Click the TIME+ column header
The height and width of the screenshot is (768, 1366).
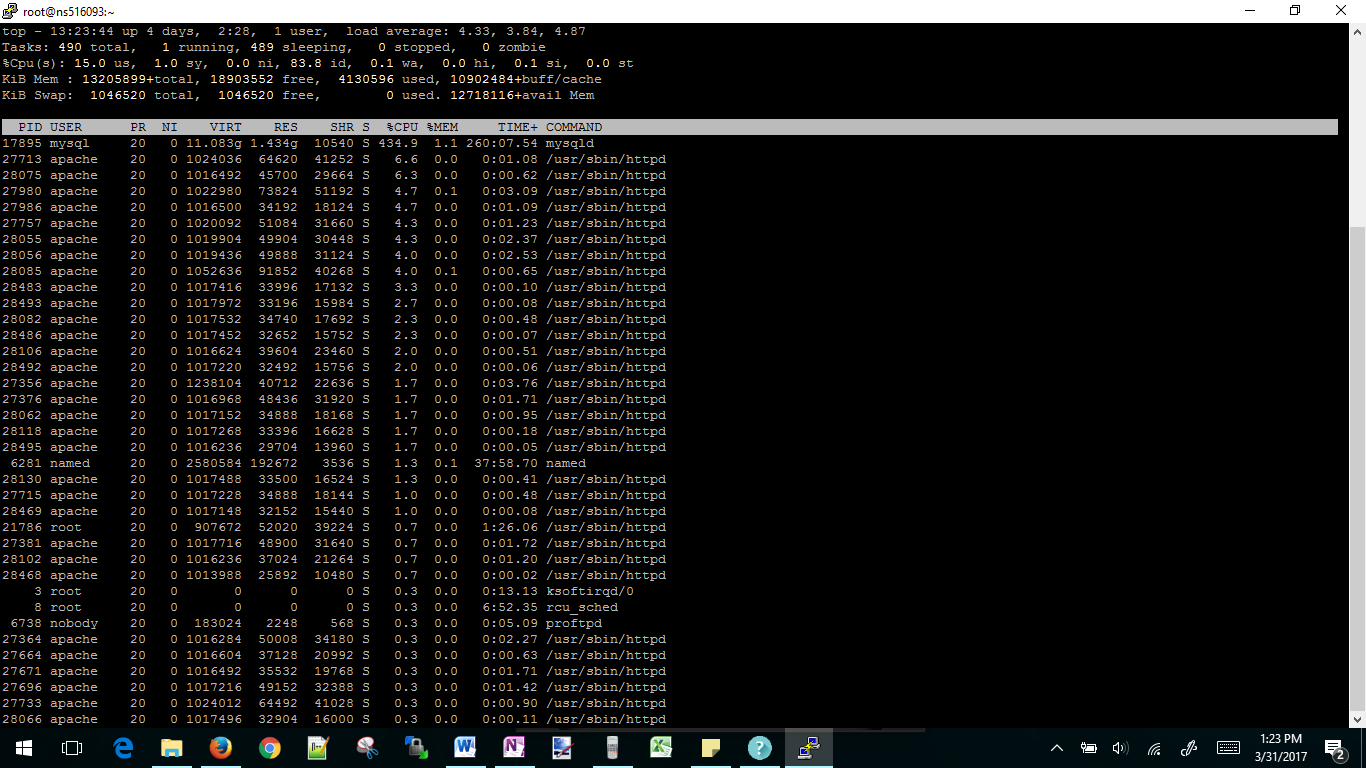tap(518, 127)
